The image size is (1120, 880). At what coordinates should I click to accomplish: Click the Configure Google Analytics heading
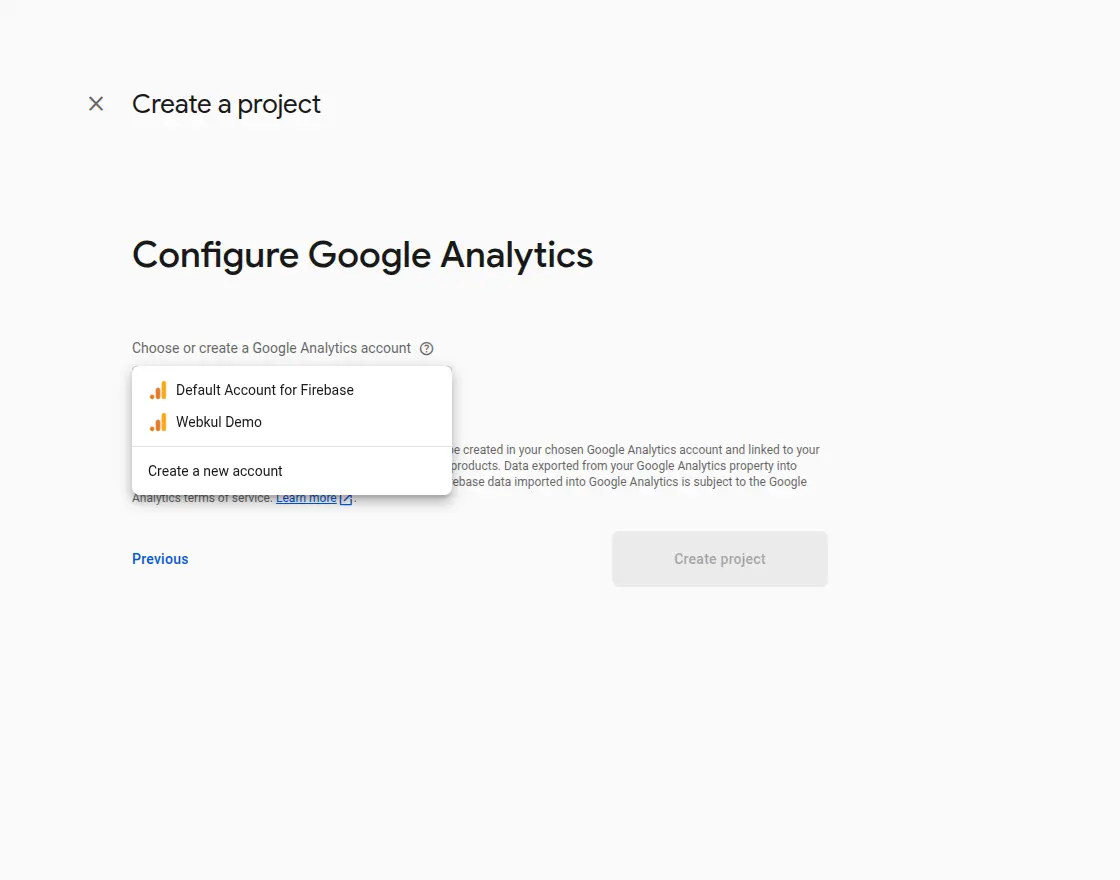(362, 255)
